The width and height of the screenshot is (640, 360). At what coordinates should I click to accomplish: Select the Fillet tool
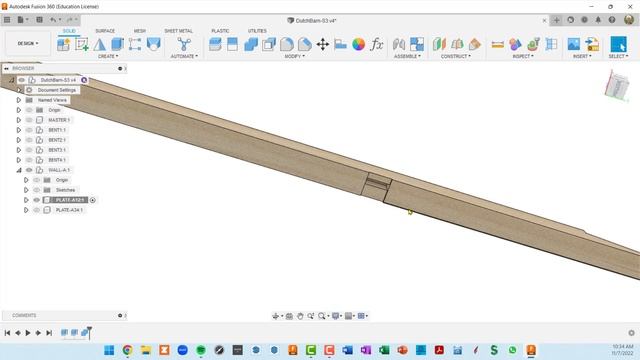[287, 44]
